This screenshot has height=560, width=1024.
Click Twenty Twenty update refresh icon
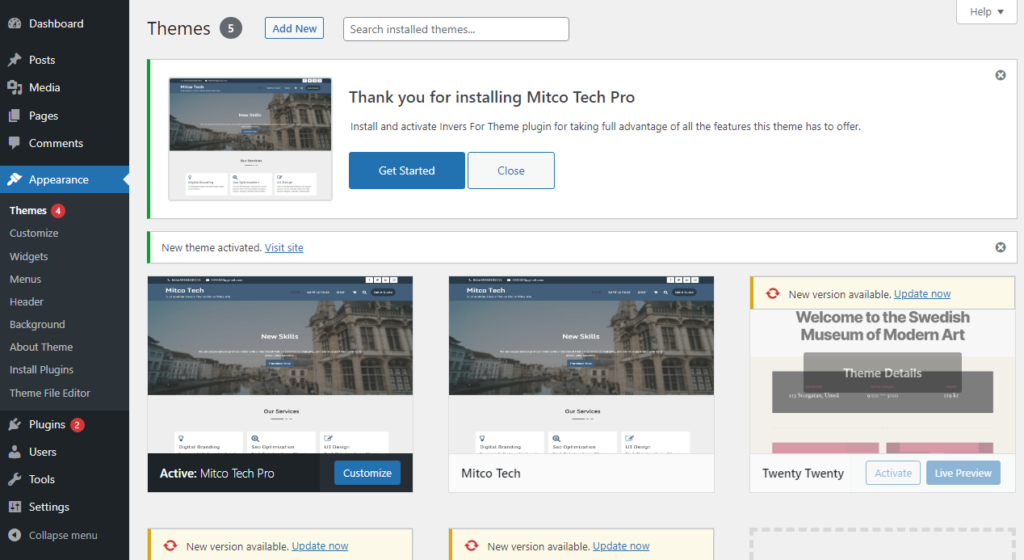coord(773,294)
